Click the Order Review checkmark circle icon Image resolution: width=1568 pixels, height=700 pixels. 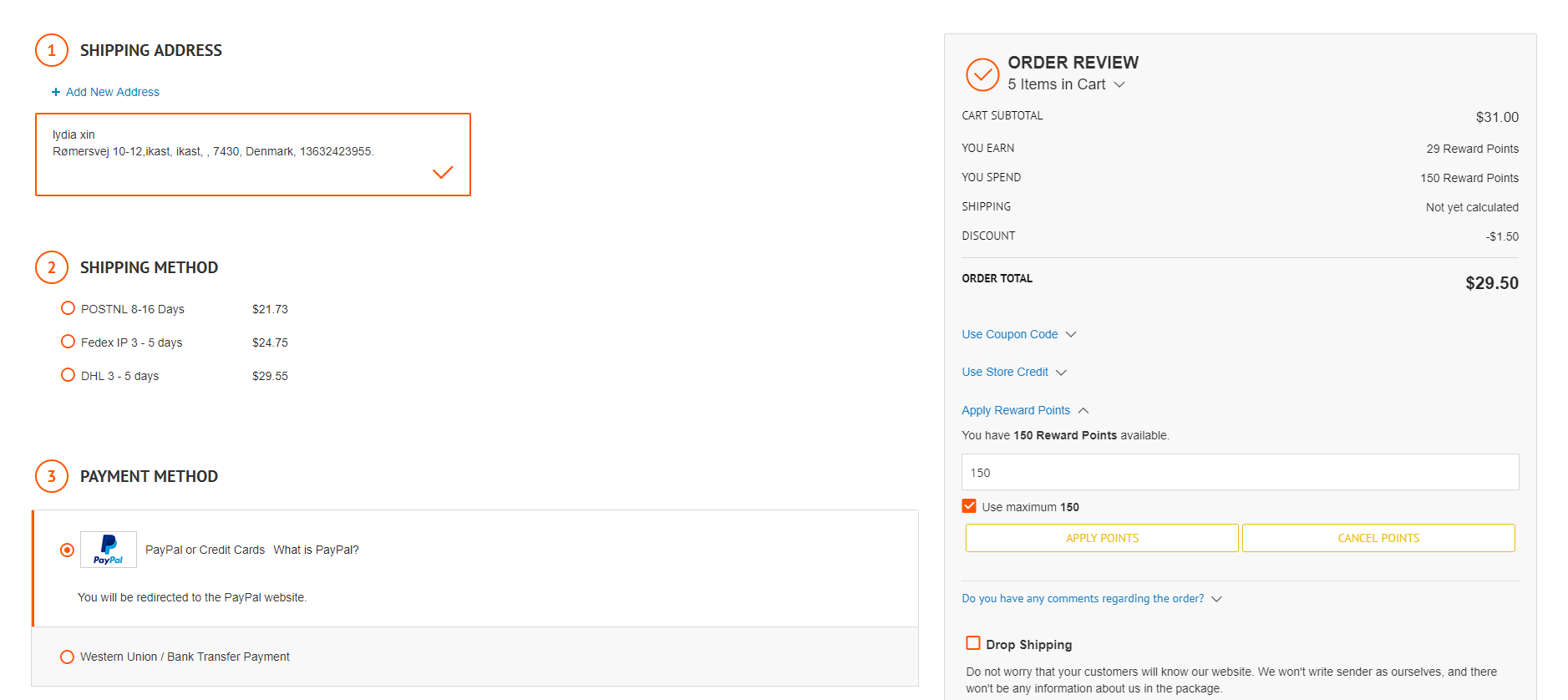click(x=982, y=74)
